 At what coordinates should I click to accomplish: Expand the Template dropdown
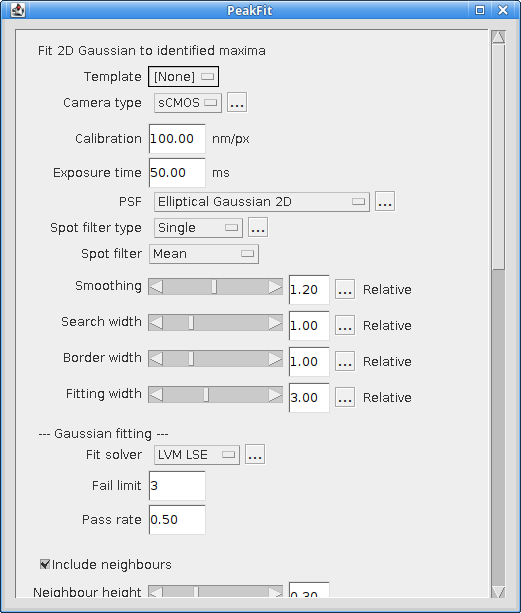(x=183, y=77)
